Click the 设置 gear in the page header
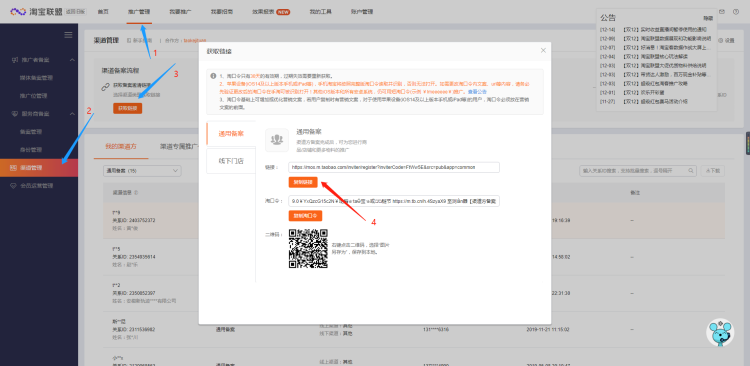Screen dimensions: 750x366 point(727,41)
